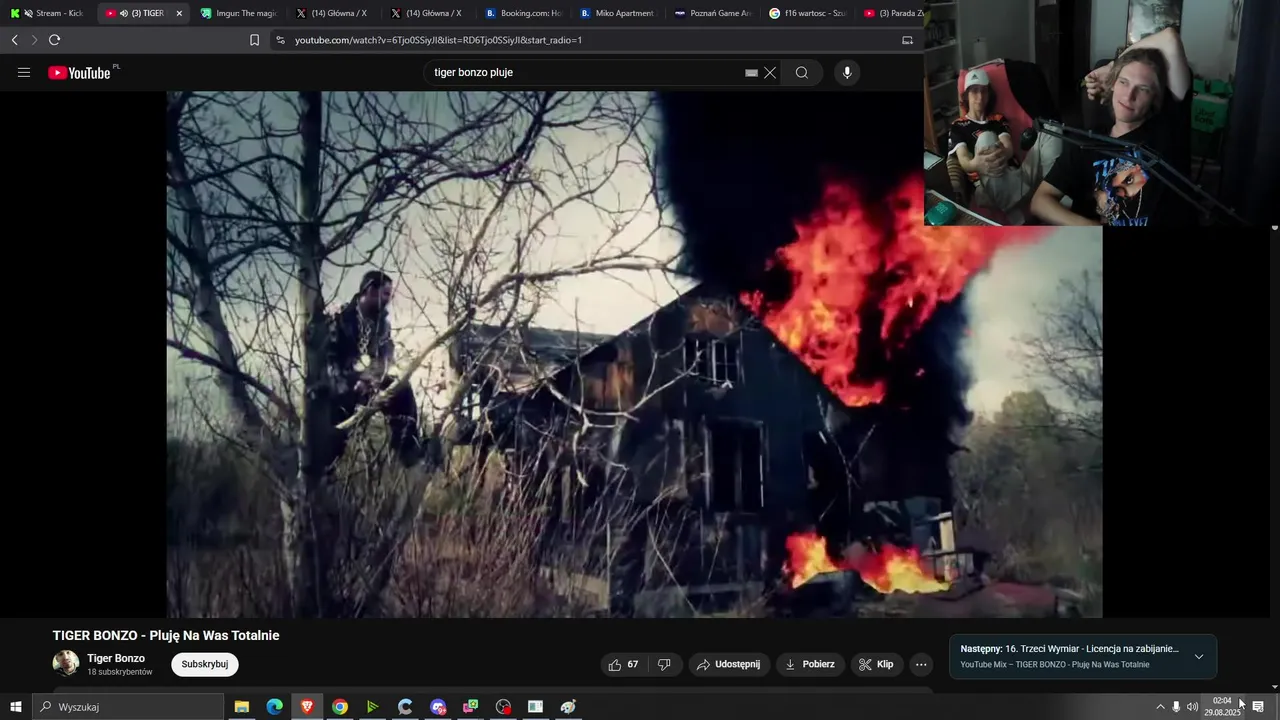This screenshot has height=720, width=1280.
Task: Click the Pobierz download button
Action: 810,664
